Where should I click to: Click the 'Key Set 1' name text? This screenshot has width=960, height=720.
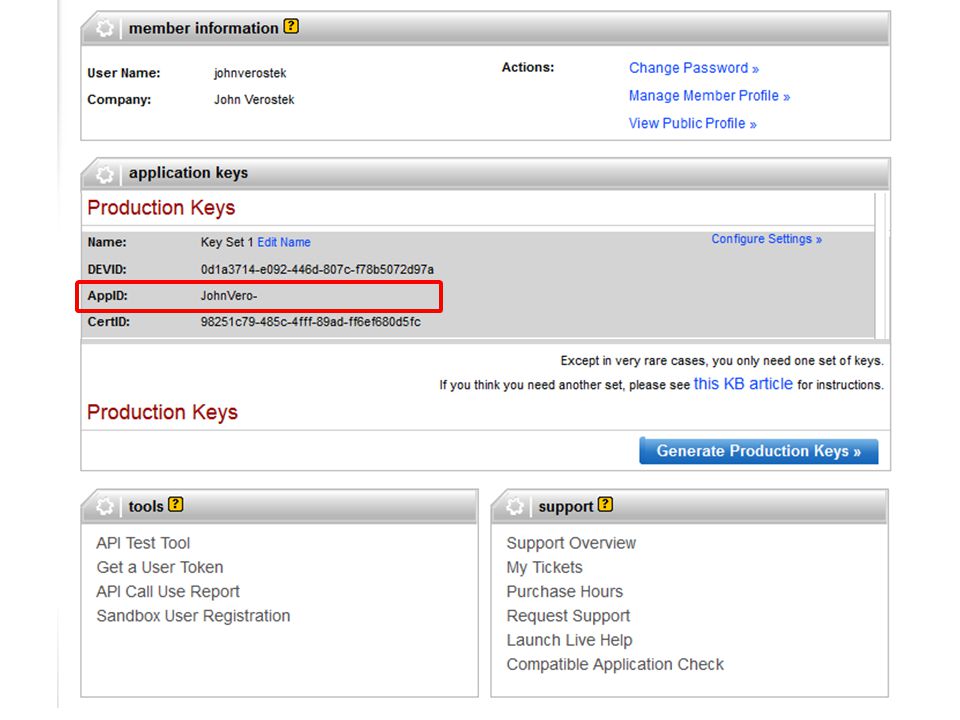pyautogui.click(x=227, y=242)
